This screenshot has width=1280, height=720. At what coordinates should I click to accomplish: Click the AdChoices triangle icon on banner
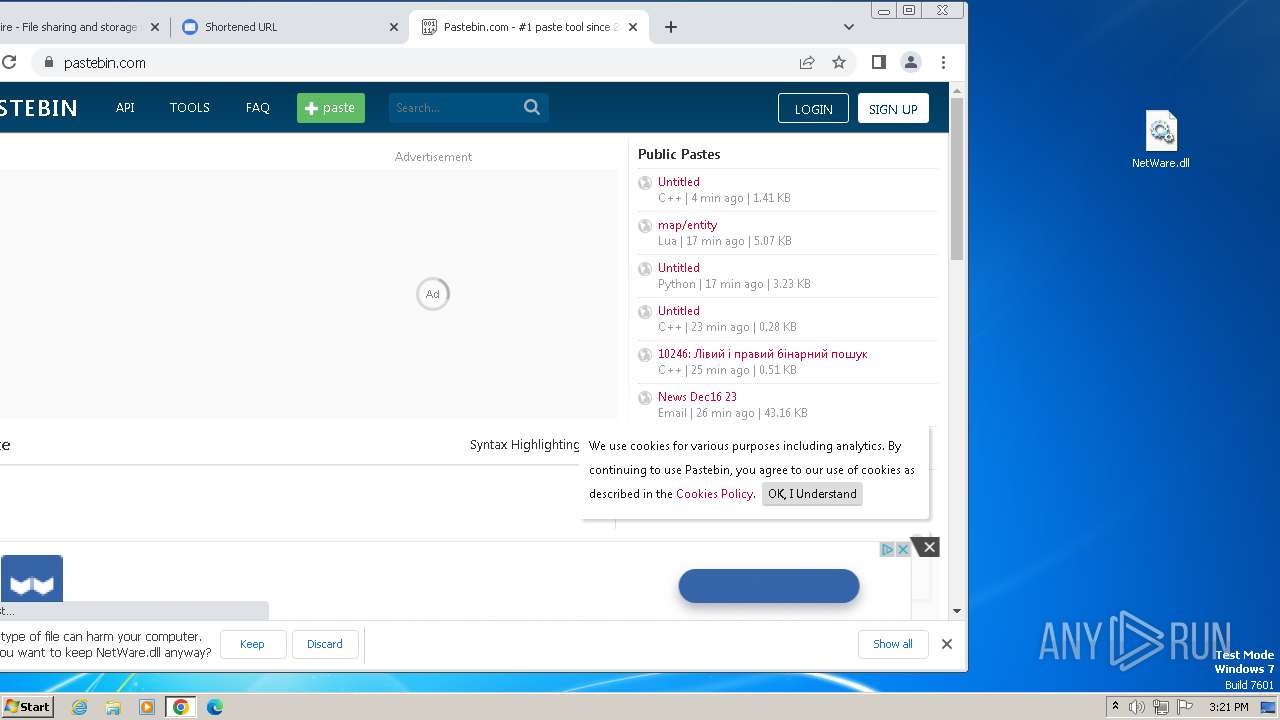887,549
